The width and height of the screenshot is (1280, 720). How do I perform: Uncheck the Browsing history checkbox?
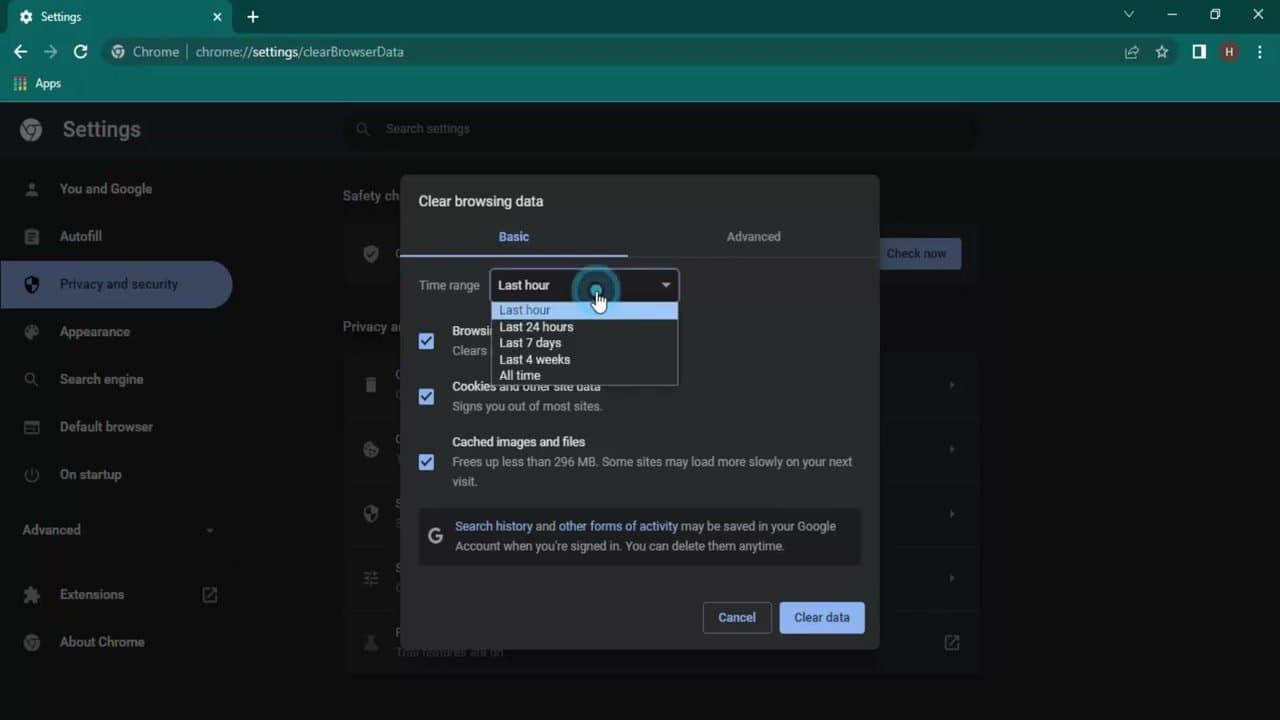[x=427, y=341]
